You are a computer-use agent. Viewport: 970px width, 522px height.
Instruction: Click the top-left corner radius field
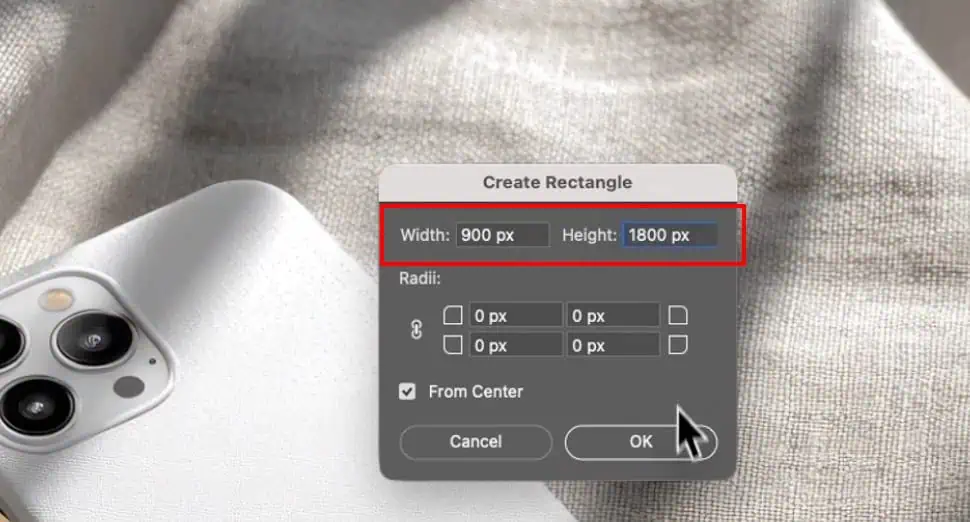pyautogui.click(x=516, y=315)
